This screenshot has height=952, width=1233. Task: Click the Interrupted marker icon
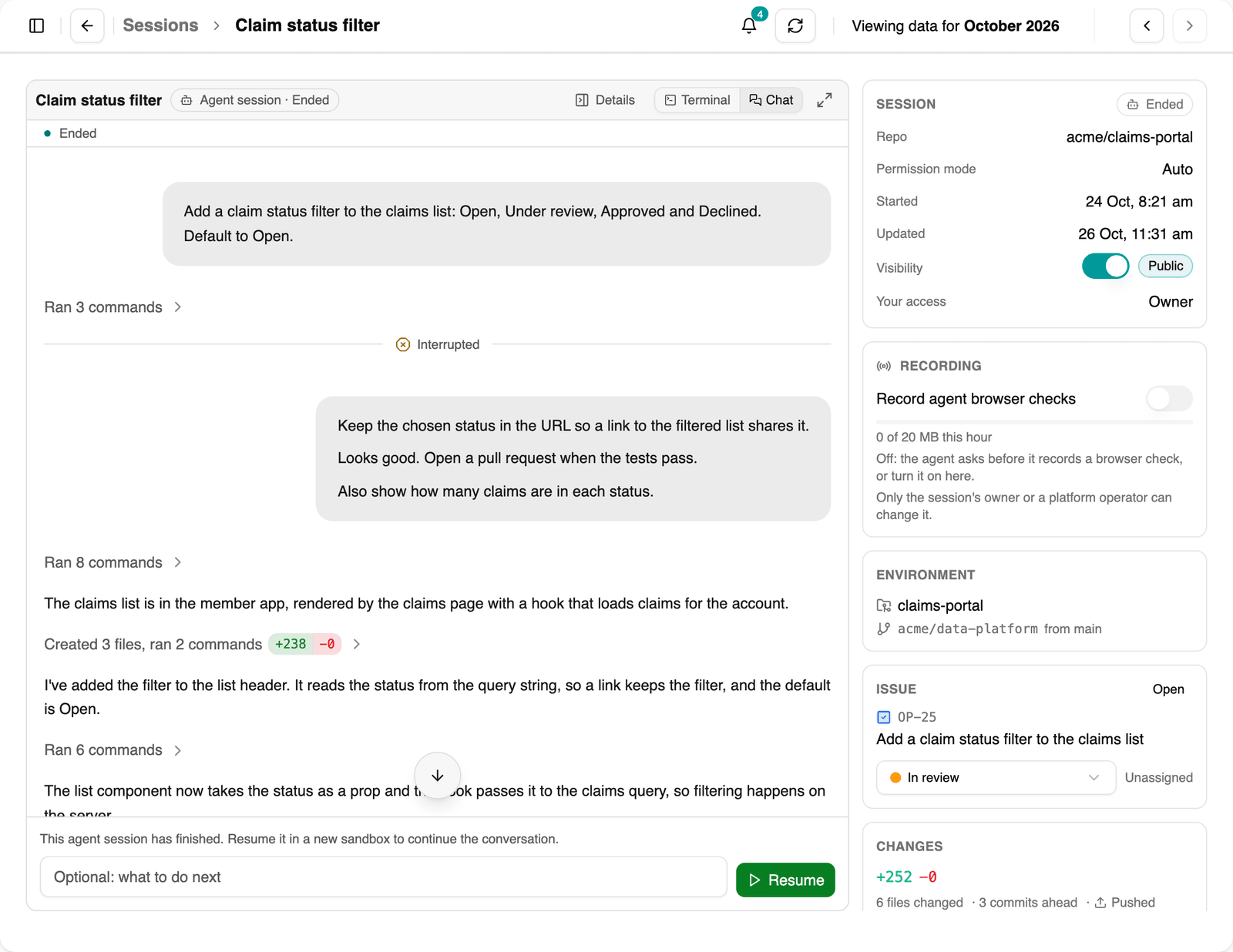[x=403, y=344]
